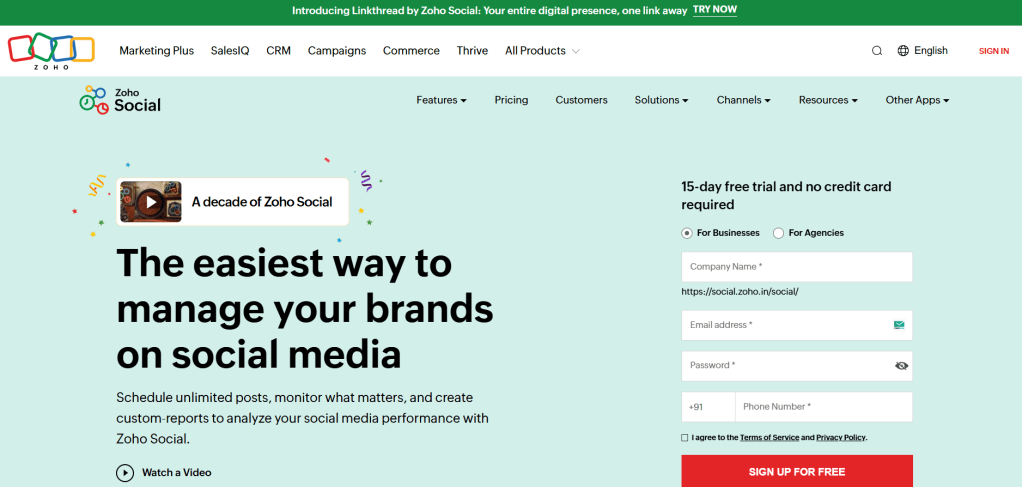Click the https://social.zoho.in/social/ URL text
Screen dimensions: 1022x487
[x=740, y=292]
